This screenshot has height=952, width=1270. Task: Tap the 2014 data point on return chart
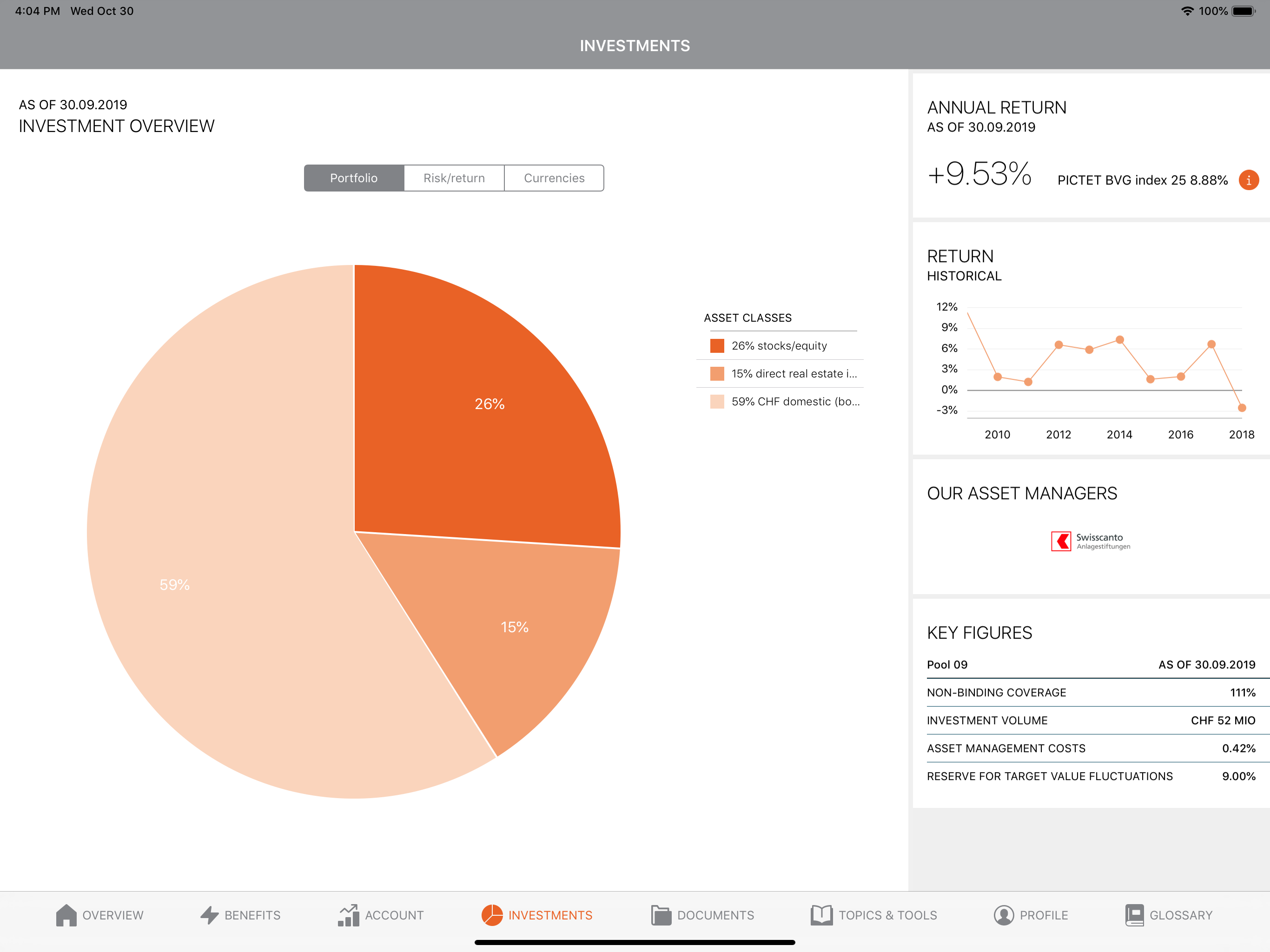coord(1119,339)
